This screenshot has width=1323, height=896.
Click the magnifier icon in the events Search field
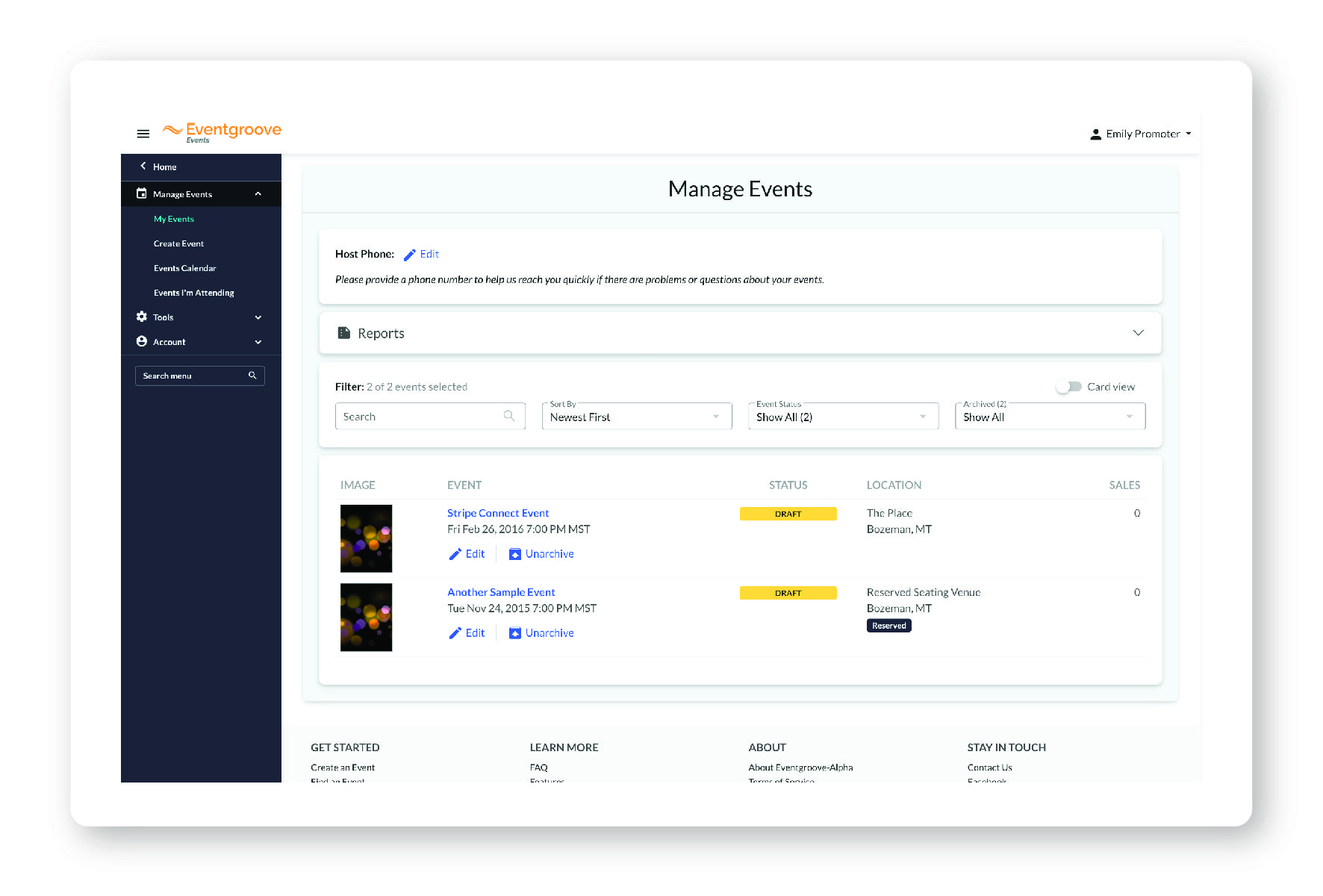point(509,416)
